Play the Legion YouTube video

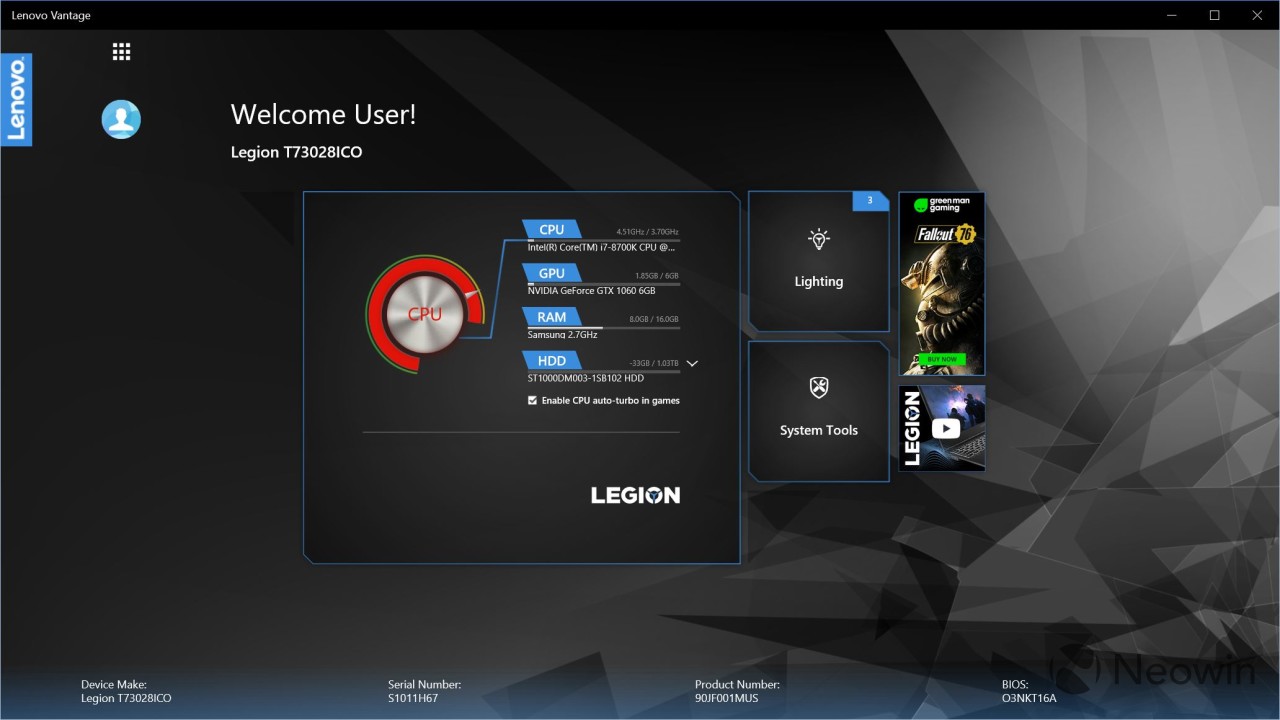(x=945, y=428)
